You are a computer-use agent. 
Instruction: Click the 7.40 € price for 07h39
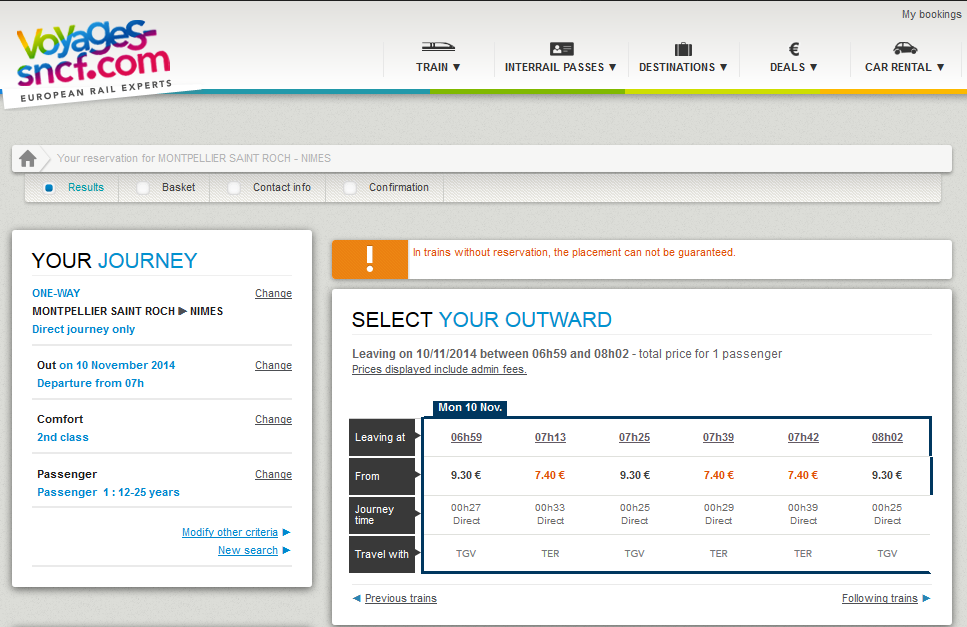pyautogui.click(x=718, y=475)
